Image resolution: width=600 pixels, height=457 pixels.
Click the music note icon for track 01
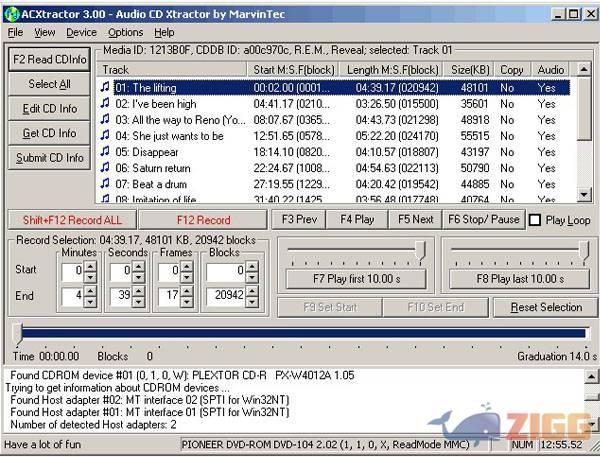point(105,87)
